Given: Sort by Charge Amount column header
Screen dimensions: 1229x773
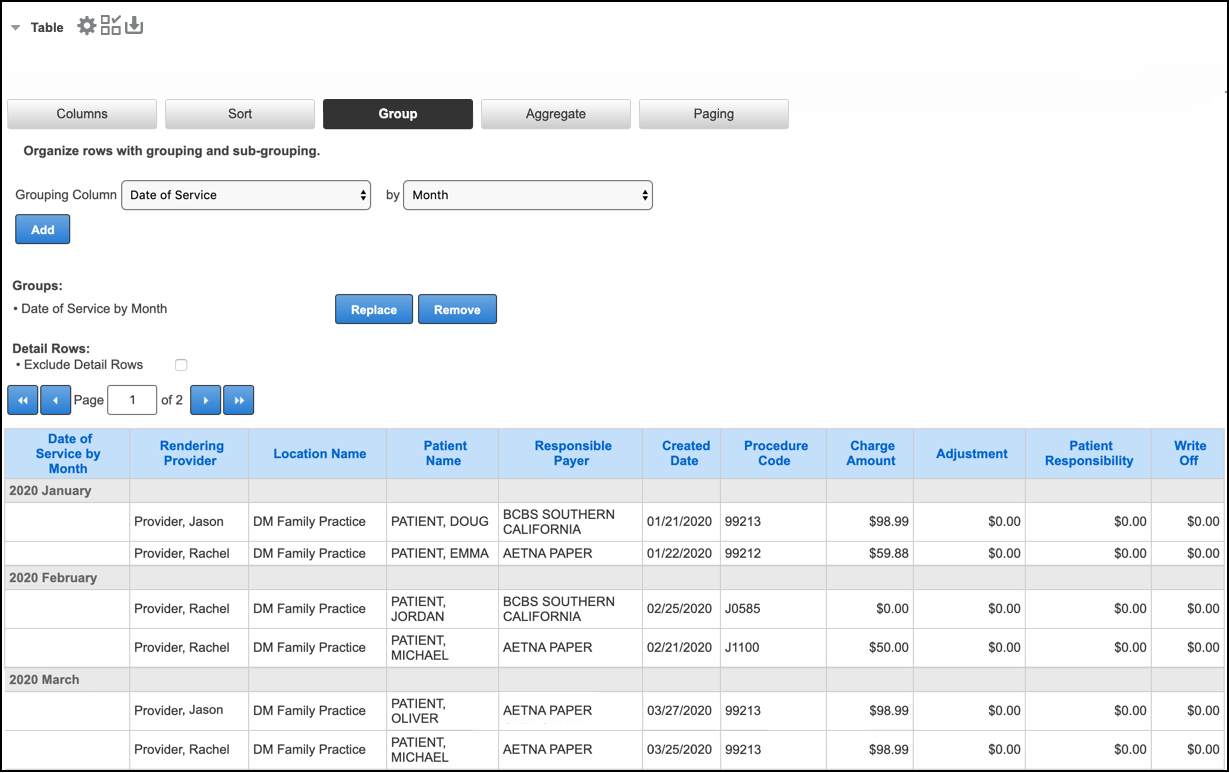Looking at the screenshot, I should click(x=871, y=453).
